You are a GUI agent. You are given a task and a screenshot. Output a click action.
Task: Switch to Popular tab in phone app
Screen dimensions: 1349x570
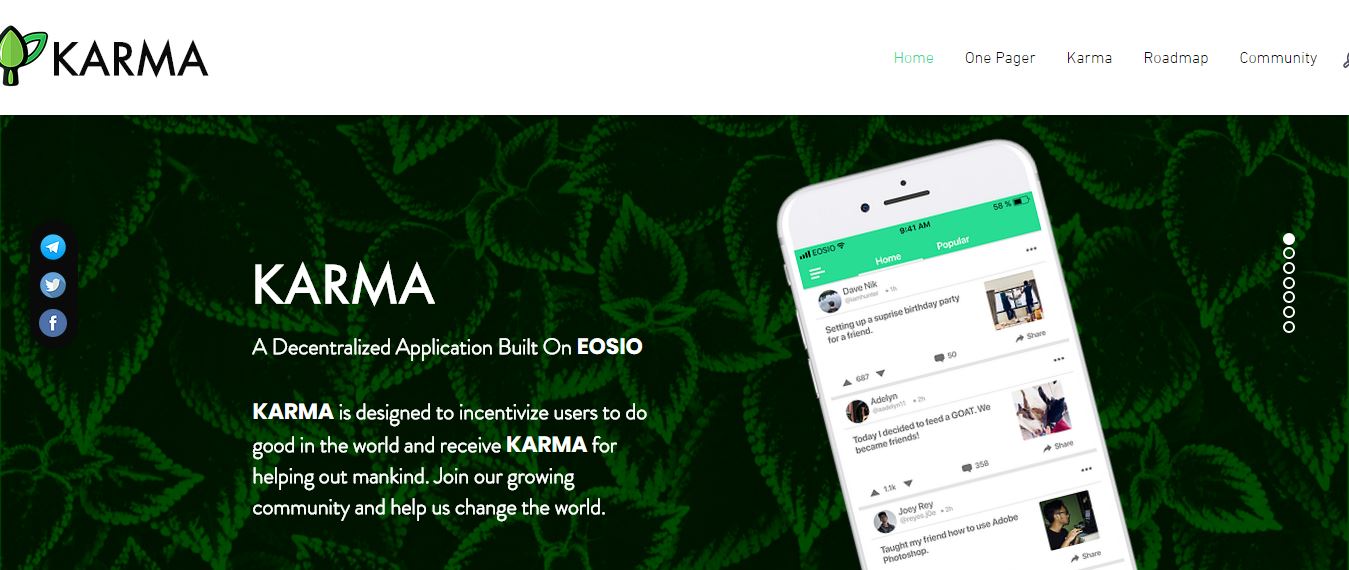coord(952,244)
